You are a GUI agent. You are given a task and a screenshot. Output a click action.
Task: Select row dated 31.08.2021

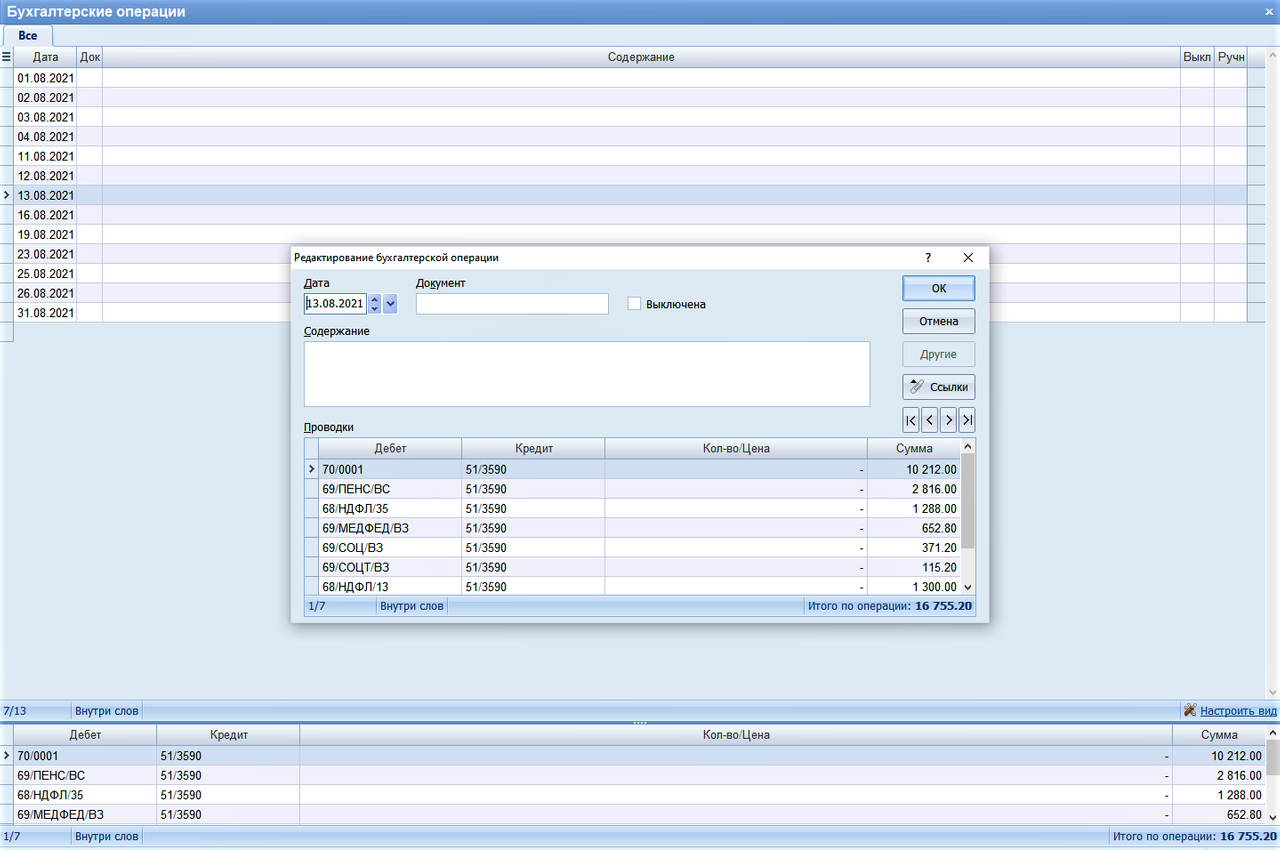pos(631,312)
